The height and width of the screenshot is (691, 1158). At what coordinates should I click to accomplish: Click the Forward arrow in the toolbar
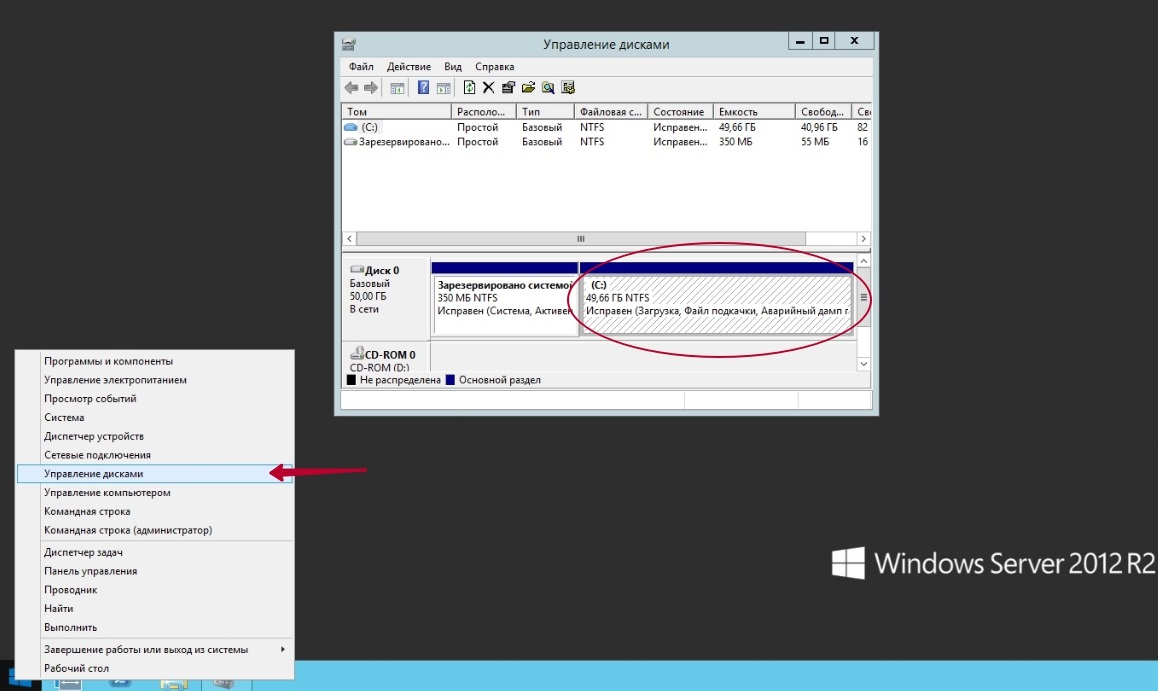tap(370, 88)
